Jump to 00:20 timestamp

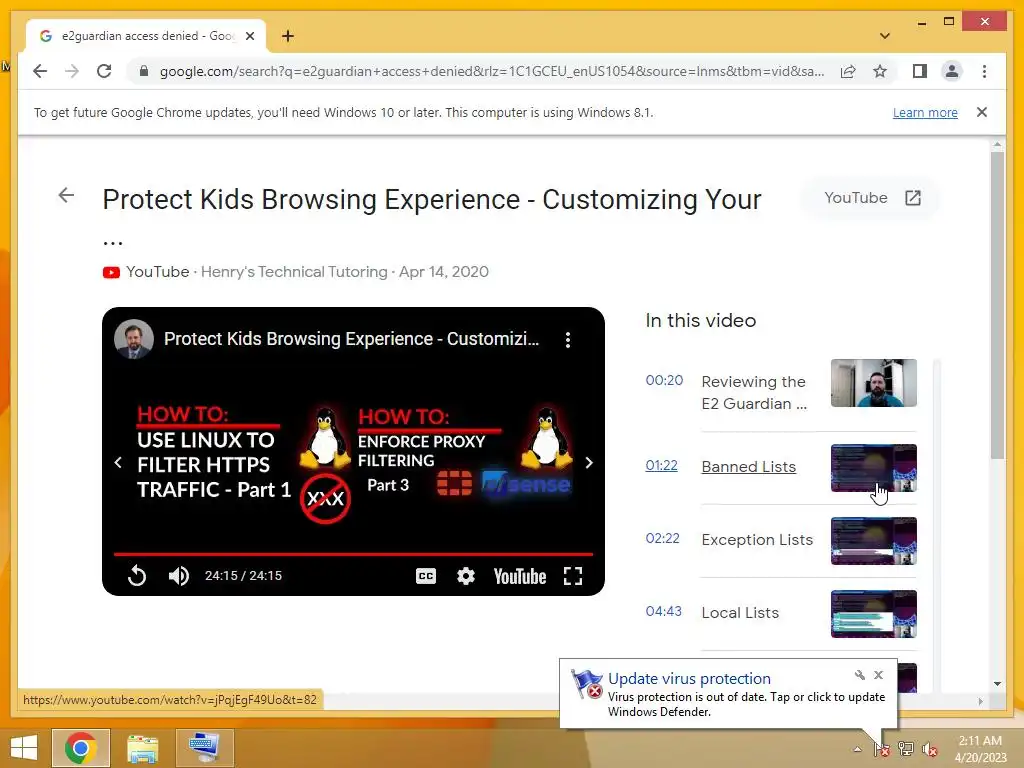tap(664, 380)
